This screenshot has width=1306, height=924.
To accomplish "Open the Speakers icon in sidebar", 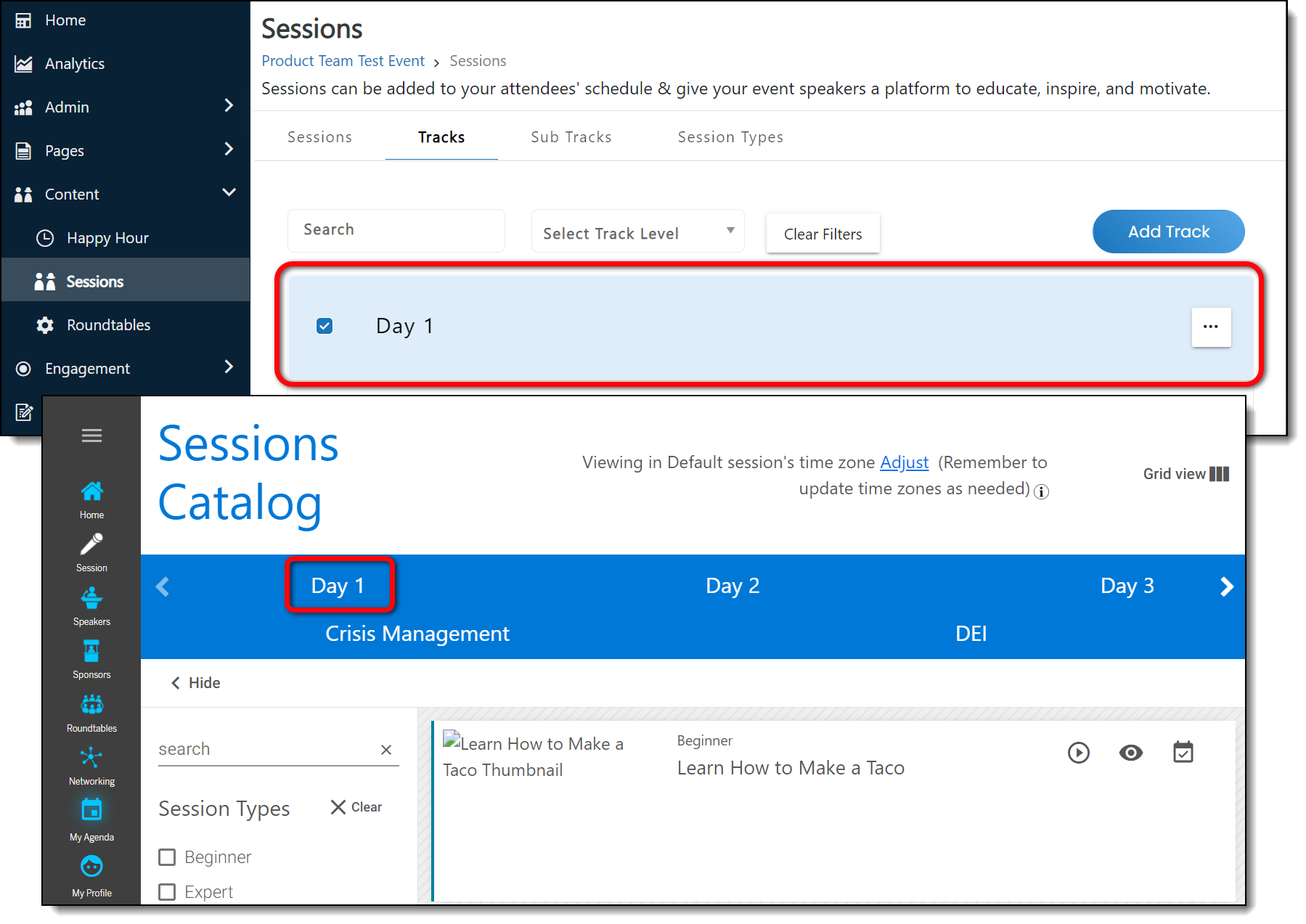I will (91, 600).
